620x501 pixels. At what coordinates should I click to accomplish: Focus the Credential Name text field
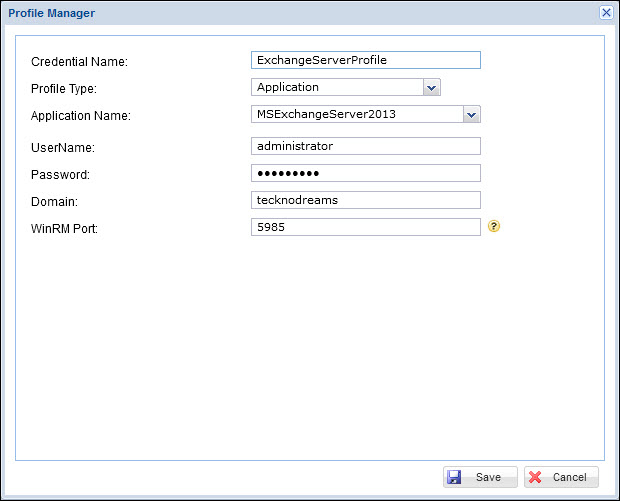coord(366,60)
